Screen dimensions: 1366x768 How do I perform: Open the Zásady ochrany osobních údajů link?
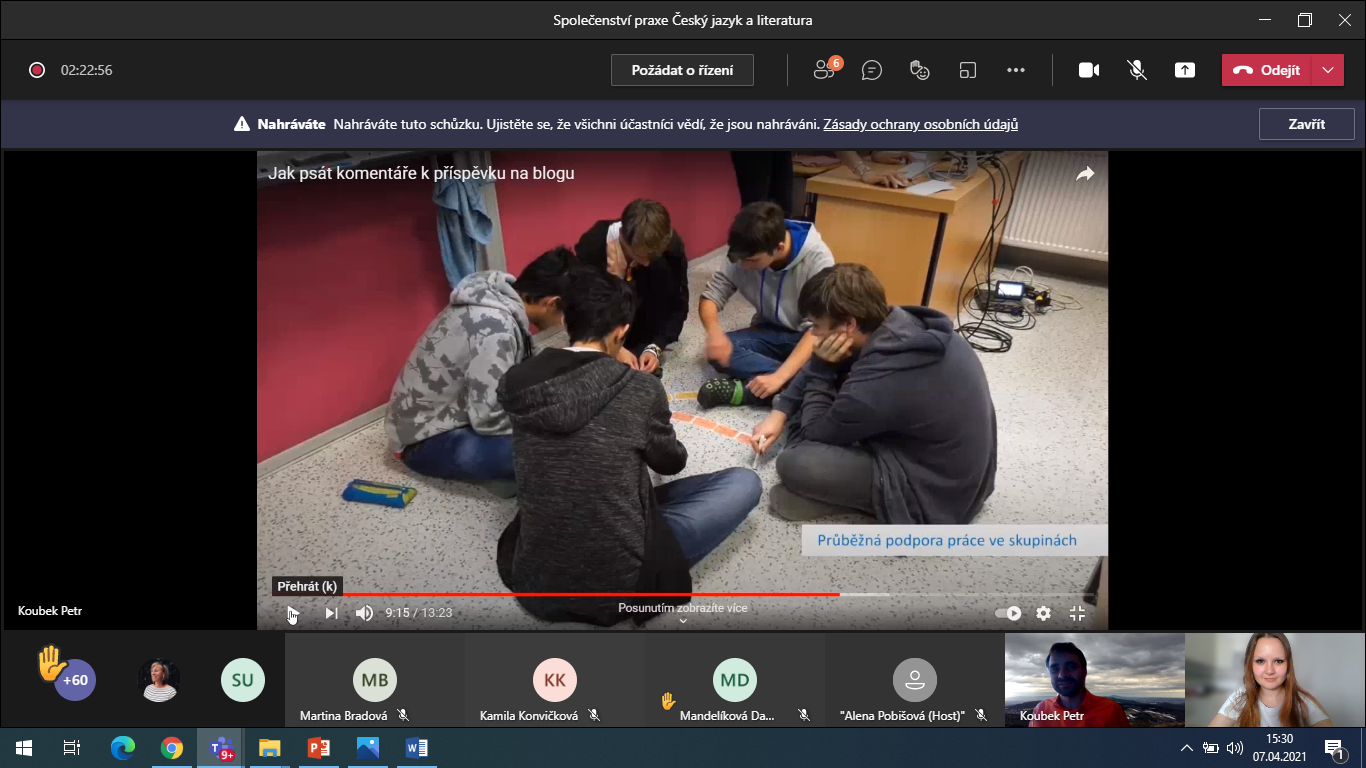(x=920, y=125)
